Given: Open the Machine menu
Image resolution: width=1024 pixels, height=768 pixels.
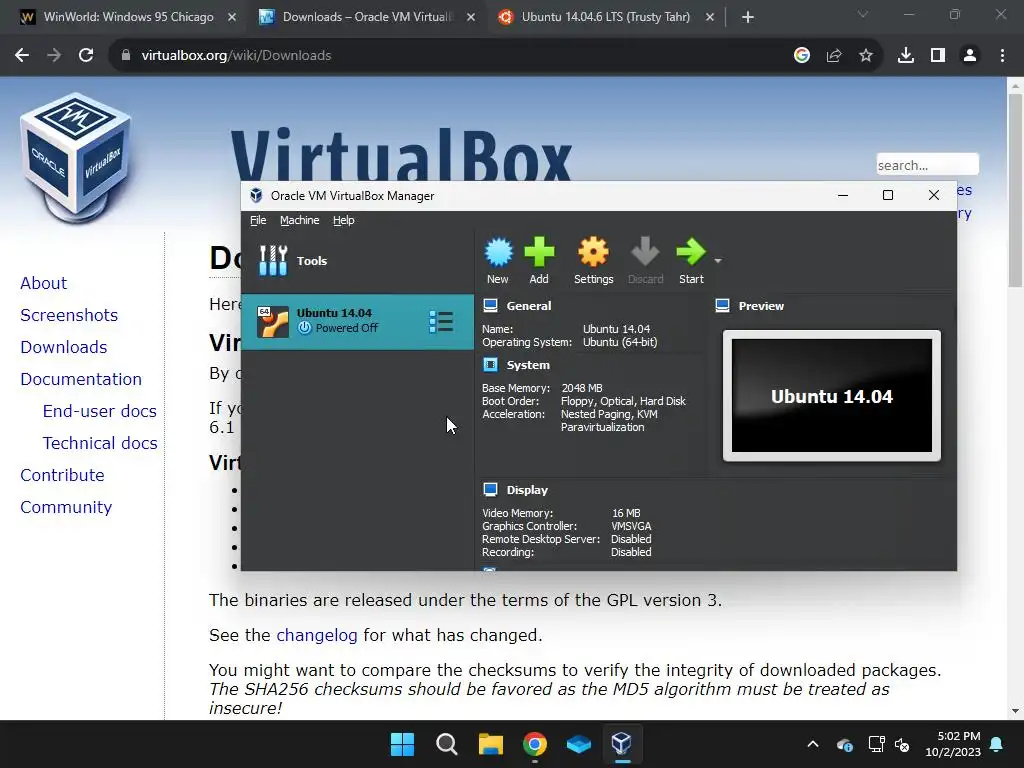Looking at the screenshot, I should (300, 220).
